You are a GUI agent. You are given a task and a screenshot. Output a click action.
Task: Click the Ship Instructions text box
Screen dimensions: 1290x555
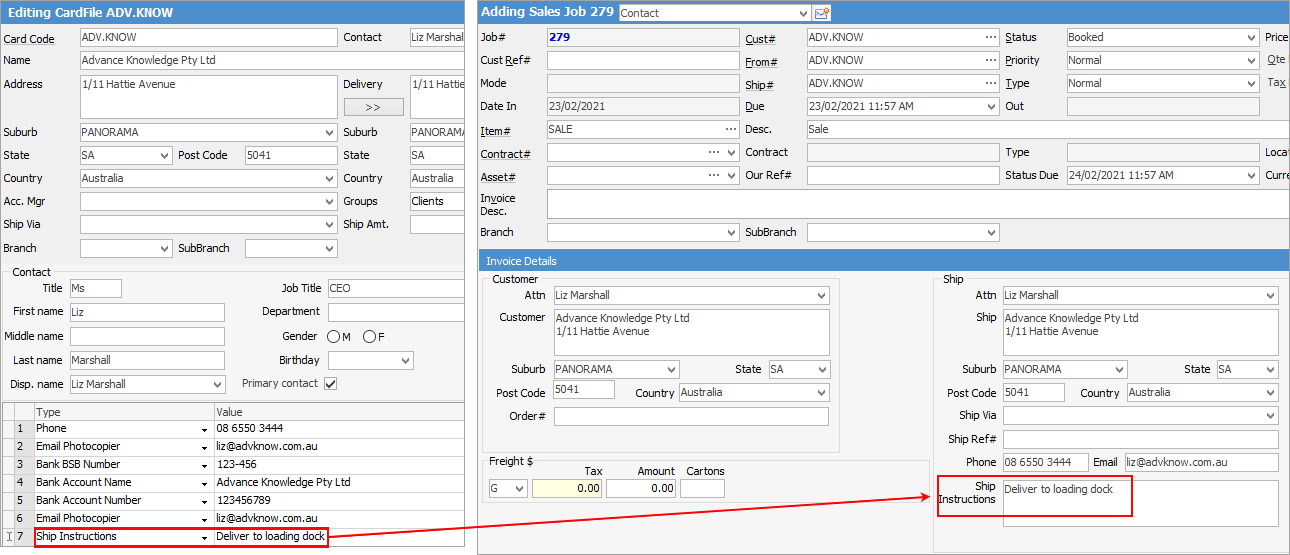coord(1140,503)
